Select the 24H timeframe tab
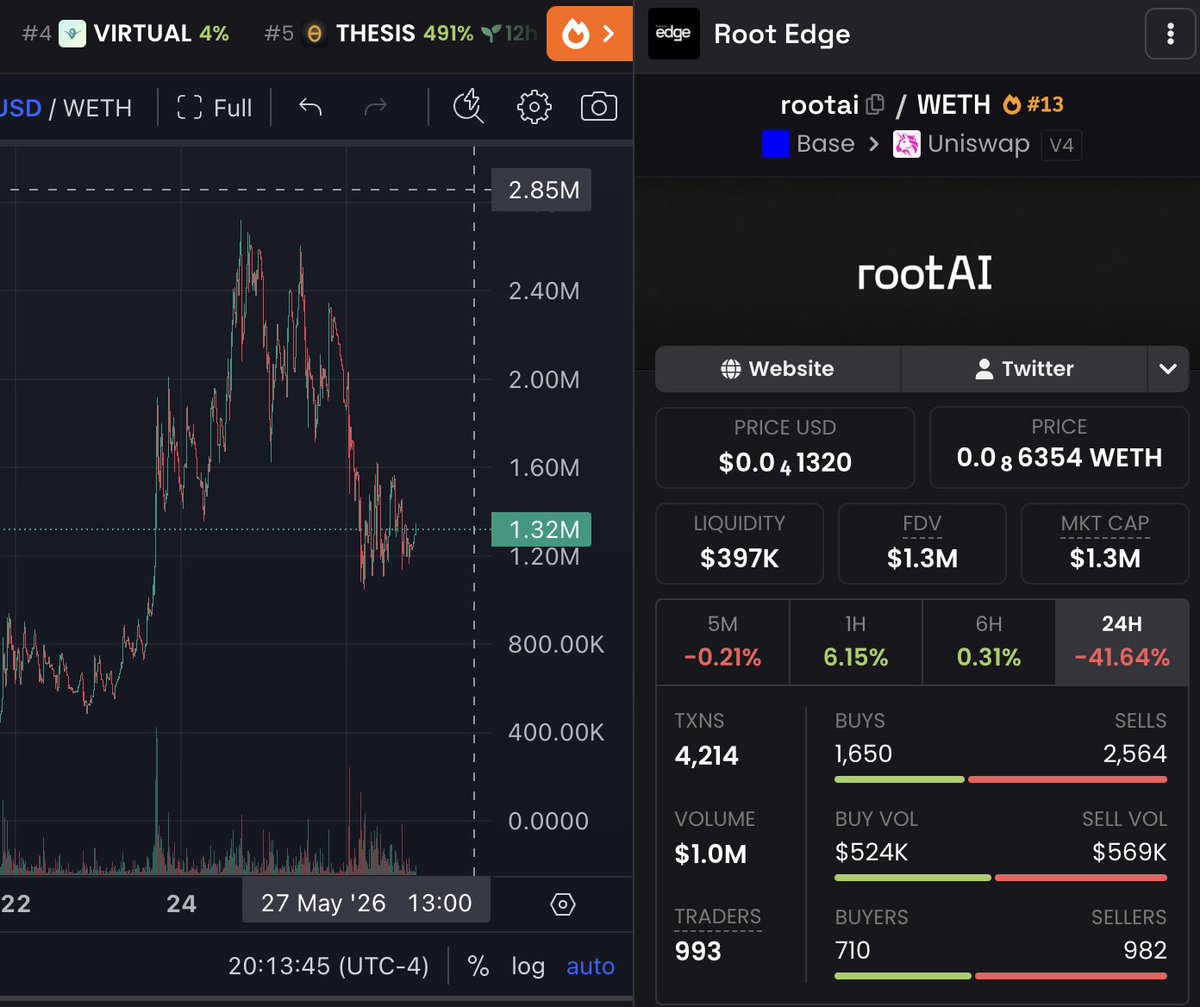 click(1121, 642)
